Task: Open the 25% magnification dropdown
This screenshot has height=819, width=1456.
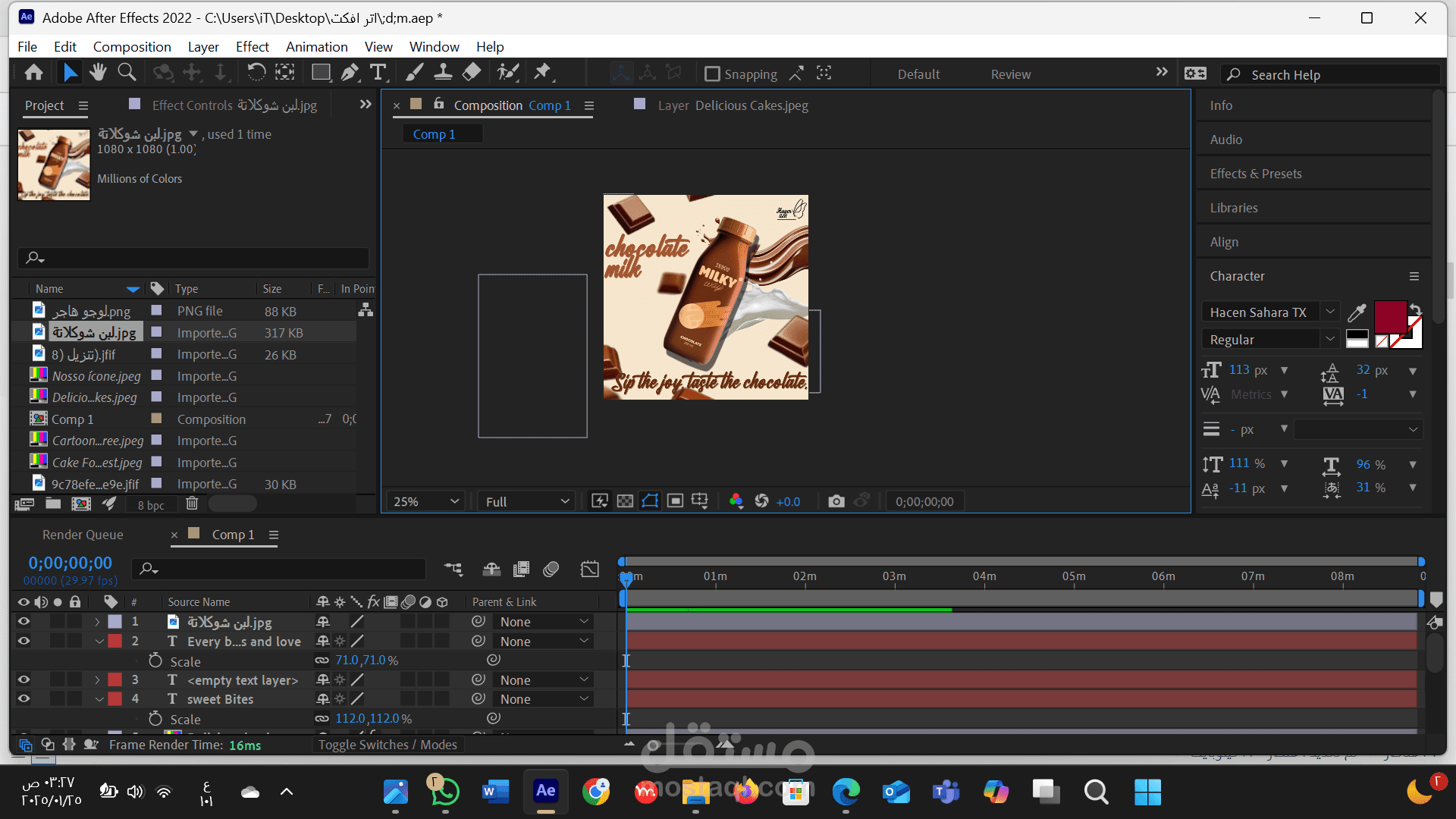Action: (x=425, y=501)
